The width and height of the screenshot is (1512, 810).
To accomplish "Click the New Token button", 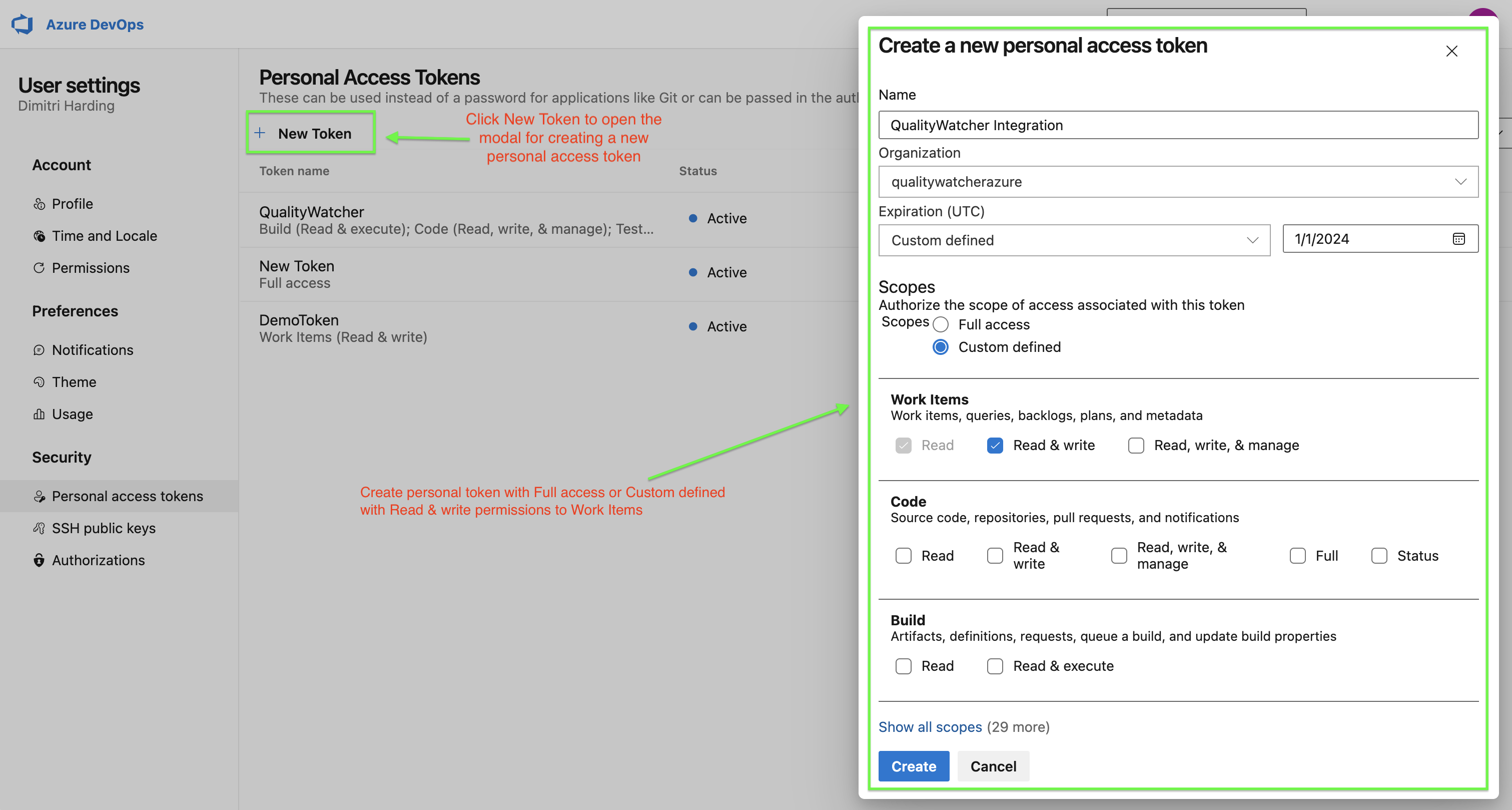I will pyautogui.click(x=311, y=133).
